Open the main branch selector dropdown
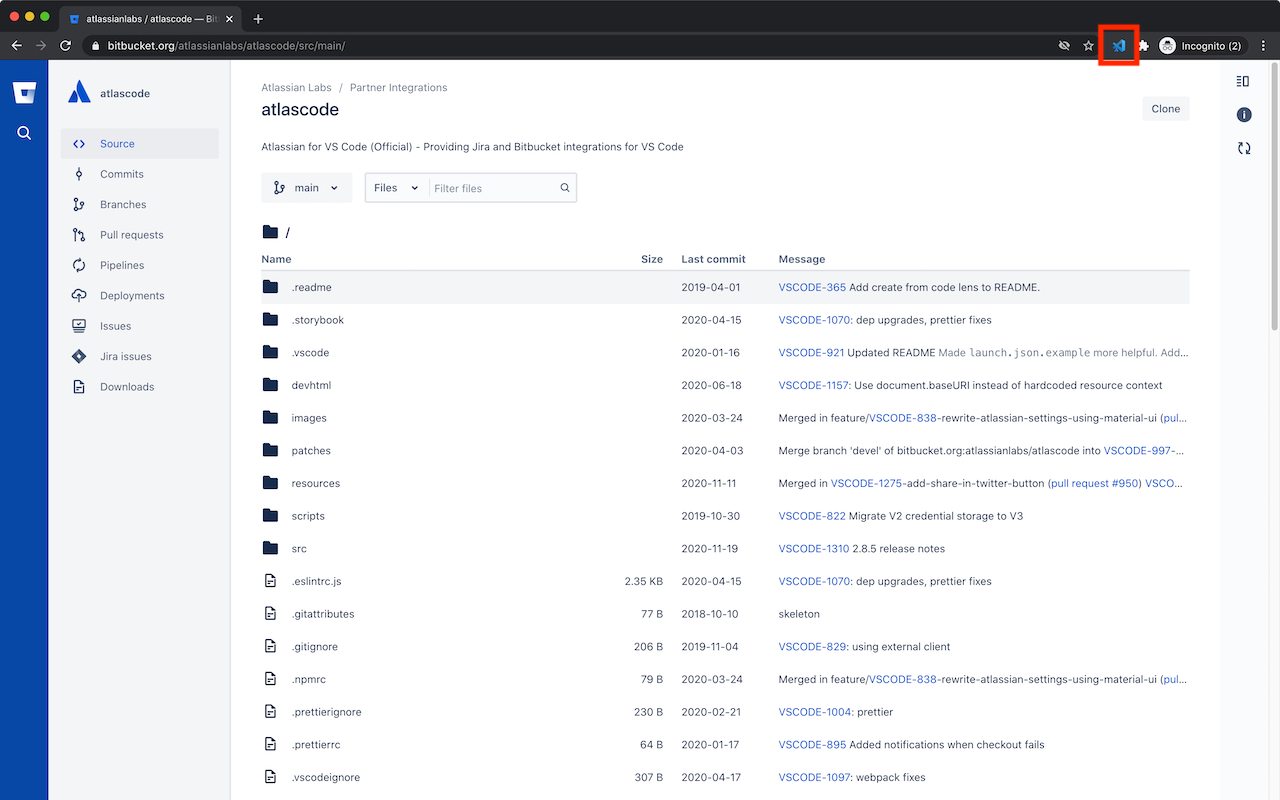 (x=307, y=188)
